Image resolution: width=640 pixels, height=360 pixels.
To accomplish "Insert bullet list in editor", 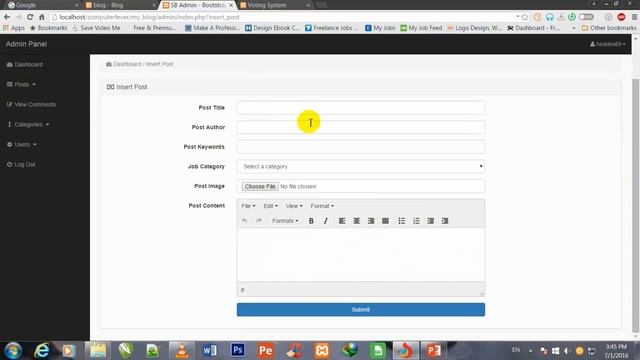I will 402,221.
